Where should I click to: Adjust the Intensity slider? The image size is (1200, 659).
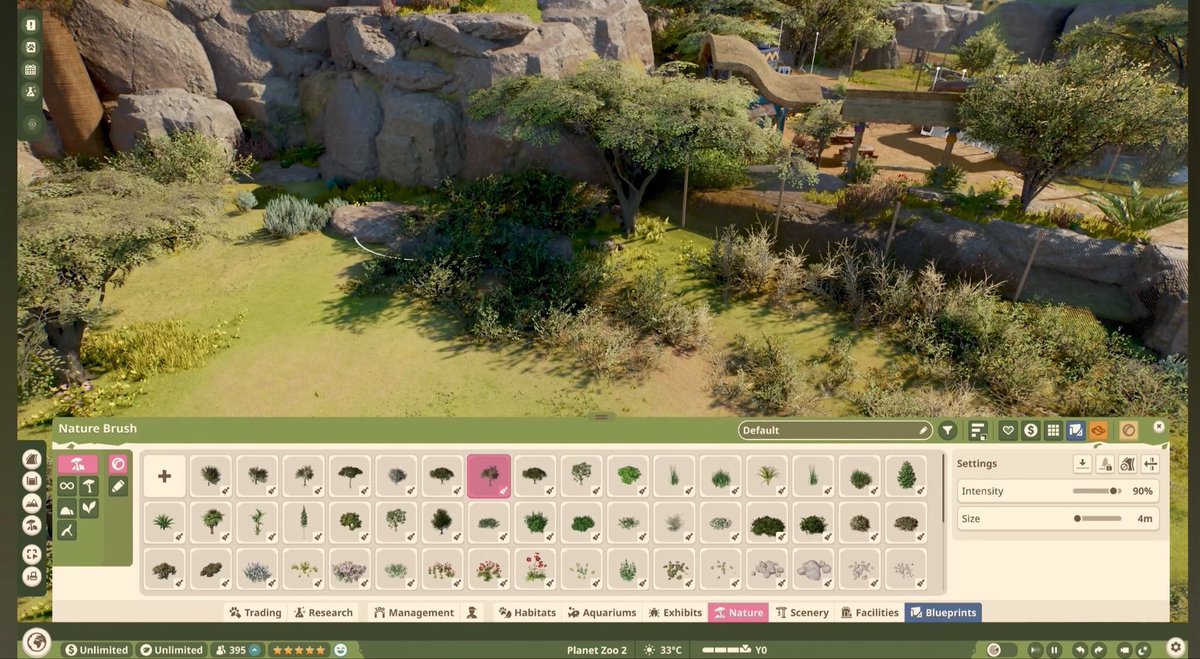click(1097, 491)
